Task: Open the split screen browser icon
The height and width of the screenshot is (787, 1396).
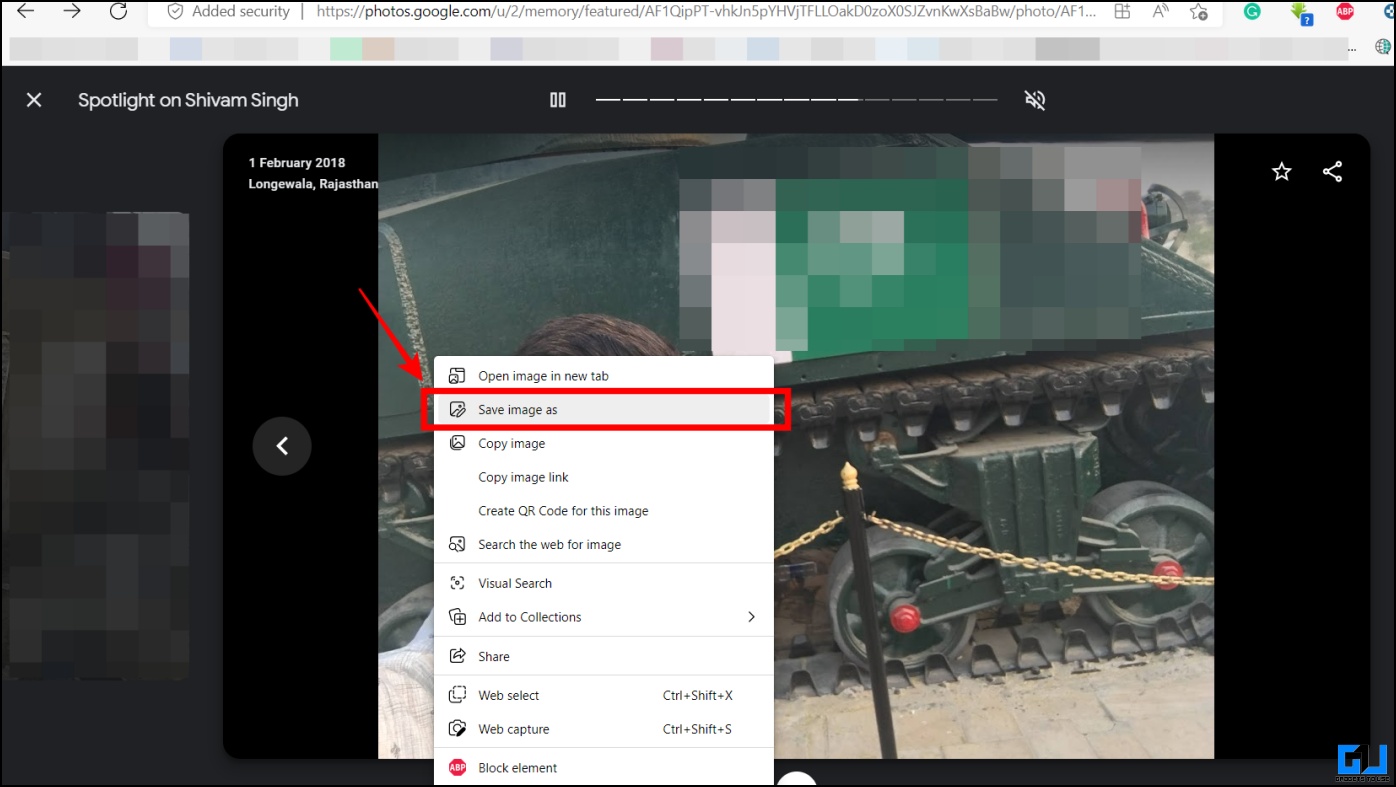Action: point(1121,11)
